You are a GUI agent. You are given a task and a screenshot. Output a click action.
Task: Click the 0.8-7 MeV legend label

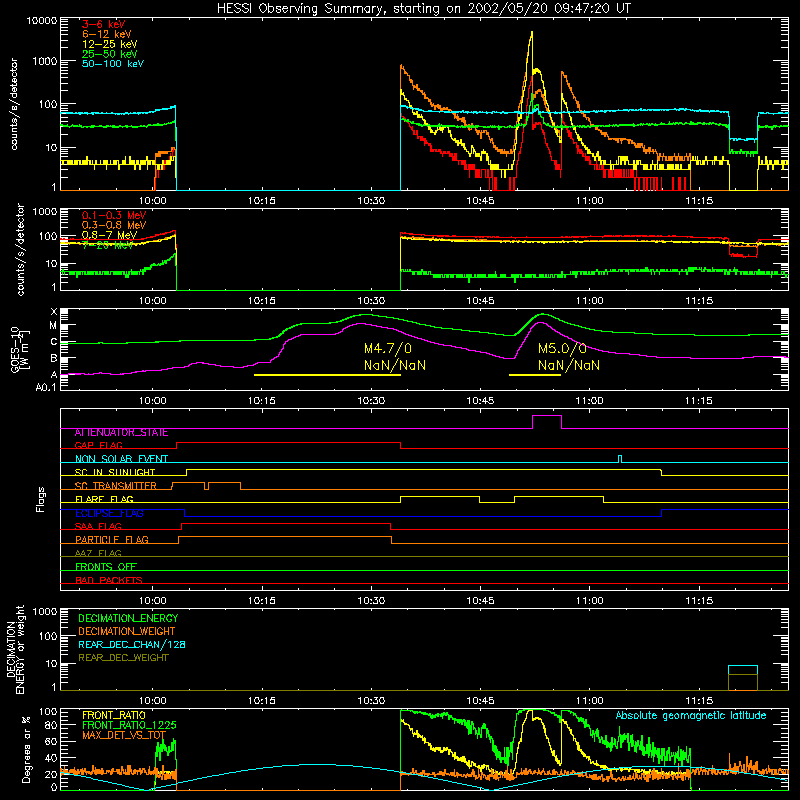click(109, 235)
